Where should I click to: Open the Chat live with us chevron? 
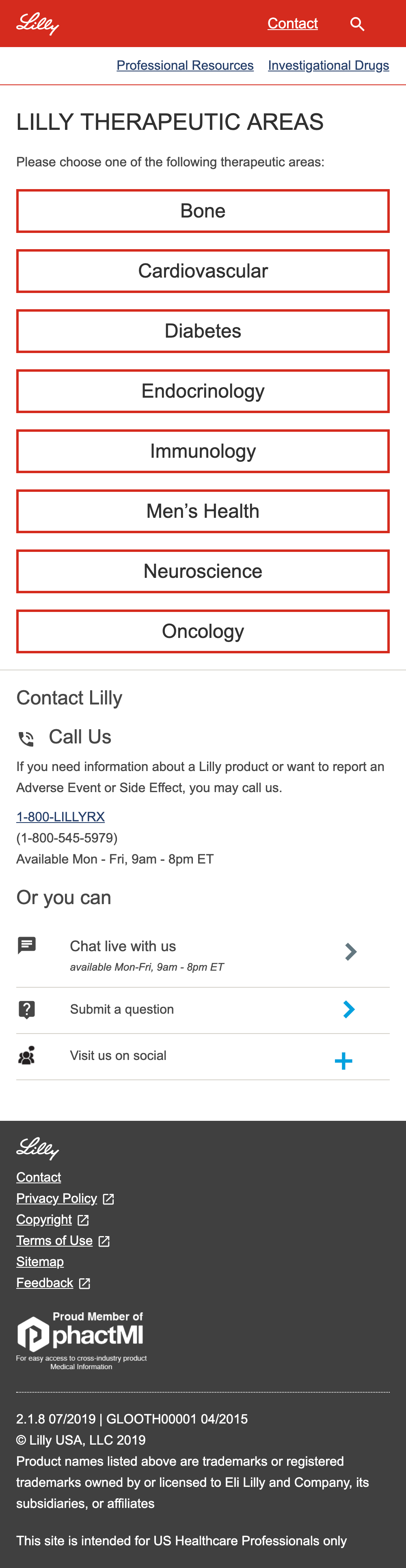pyautogui.click(x=351, y=951)
